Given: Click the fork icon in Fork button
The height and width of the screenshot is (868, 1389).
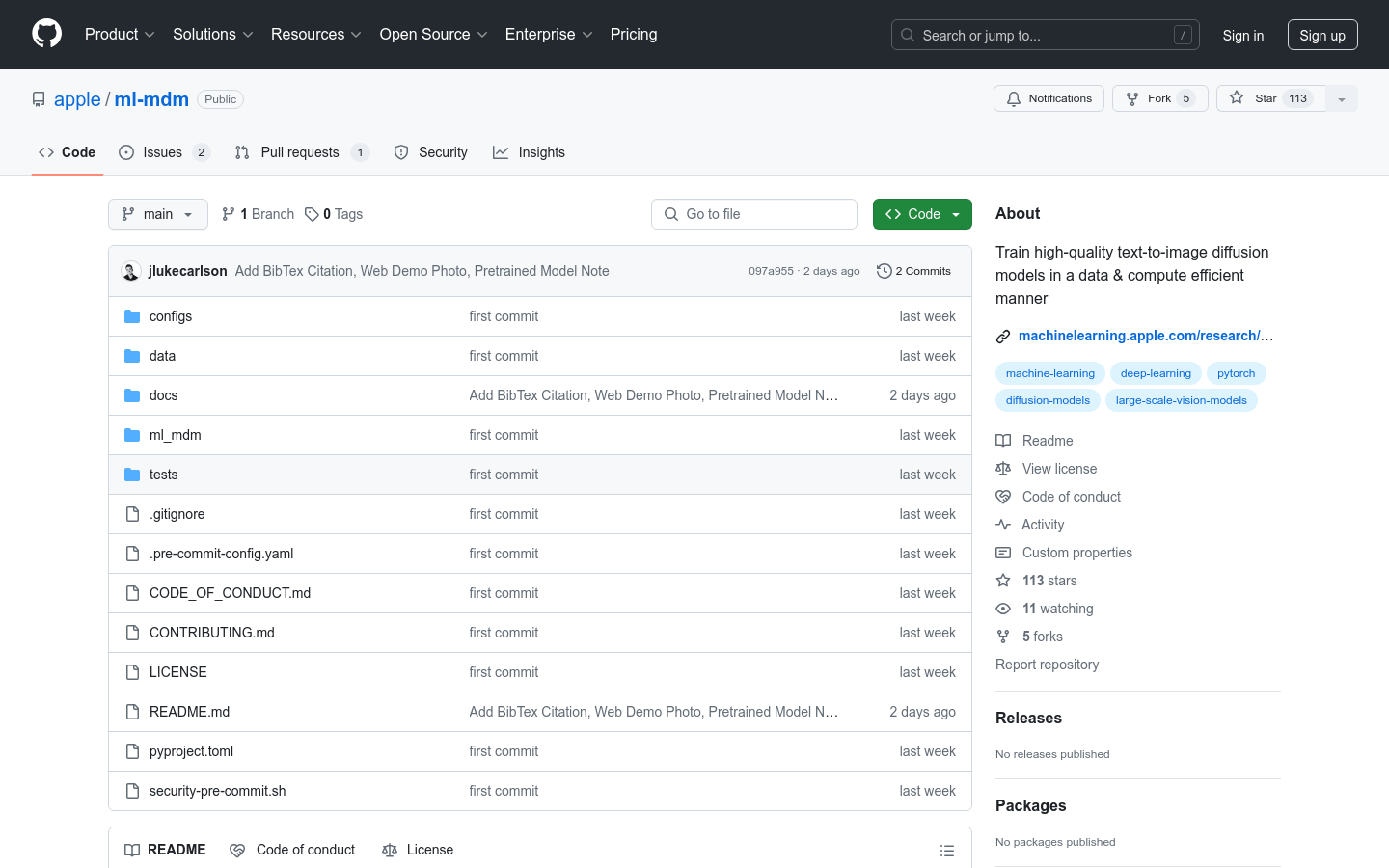Looking at the screenshot, I should [1132, 98].
